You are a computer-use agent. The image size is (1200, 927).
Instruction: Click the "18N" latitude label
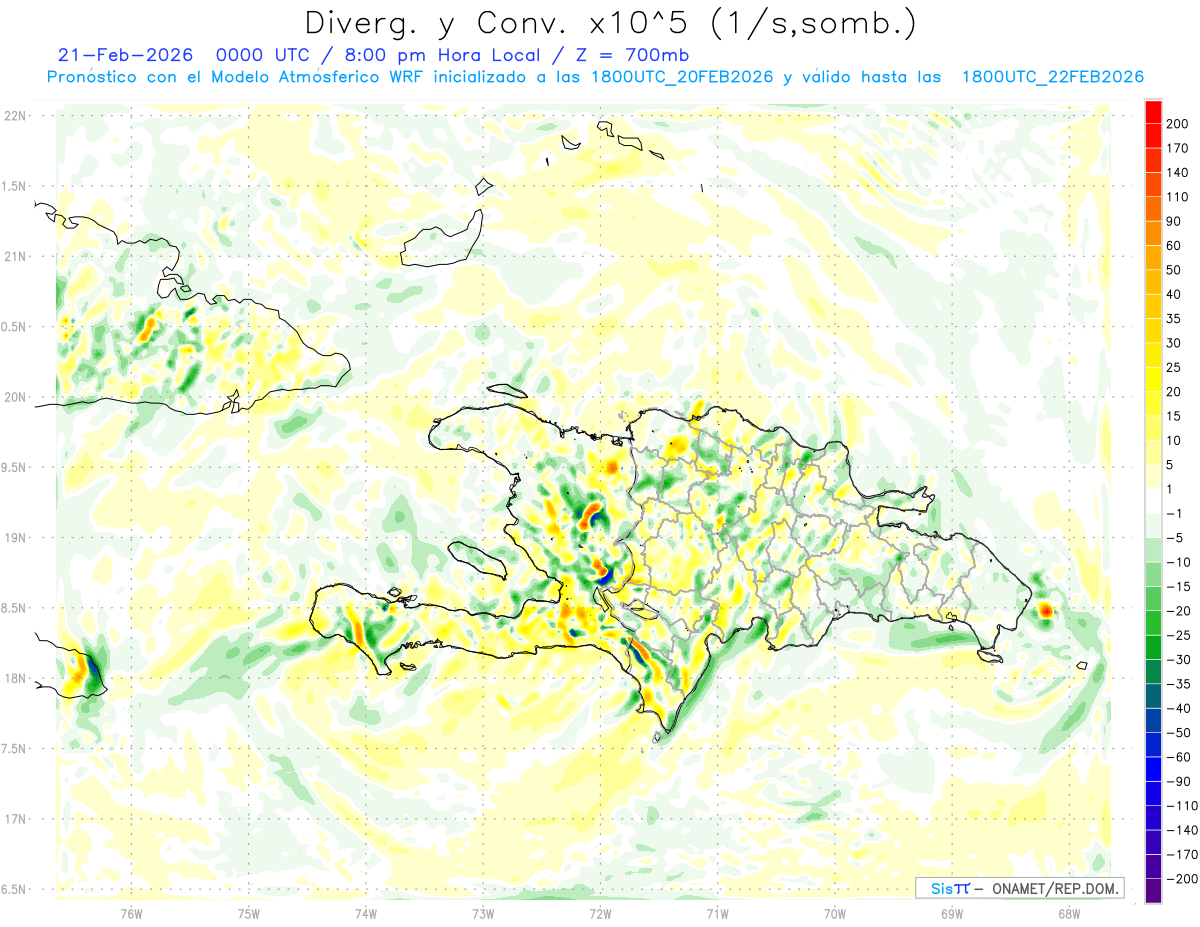(x=14, y=678)
